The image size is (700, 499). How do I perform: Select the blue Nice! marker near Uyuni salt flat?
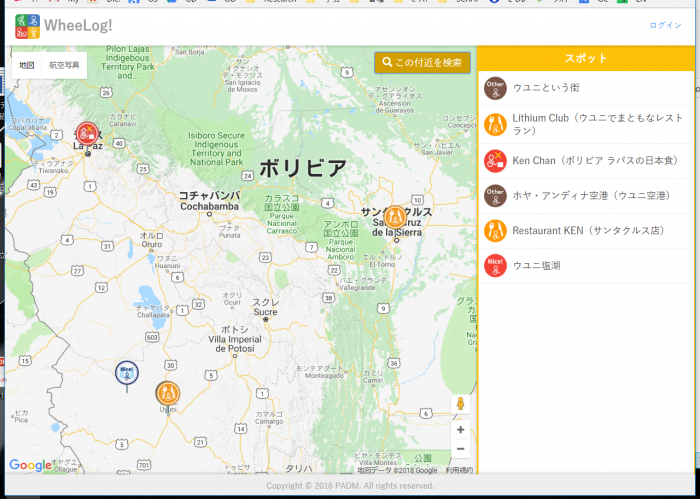[x=127, y=373]
